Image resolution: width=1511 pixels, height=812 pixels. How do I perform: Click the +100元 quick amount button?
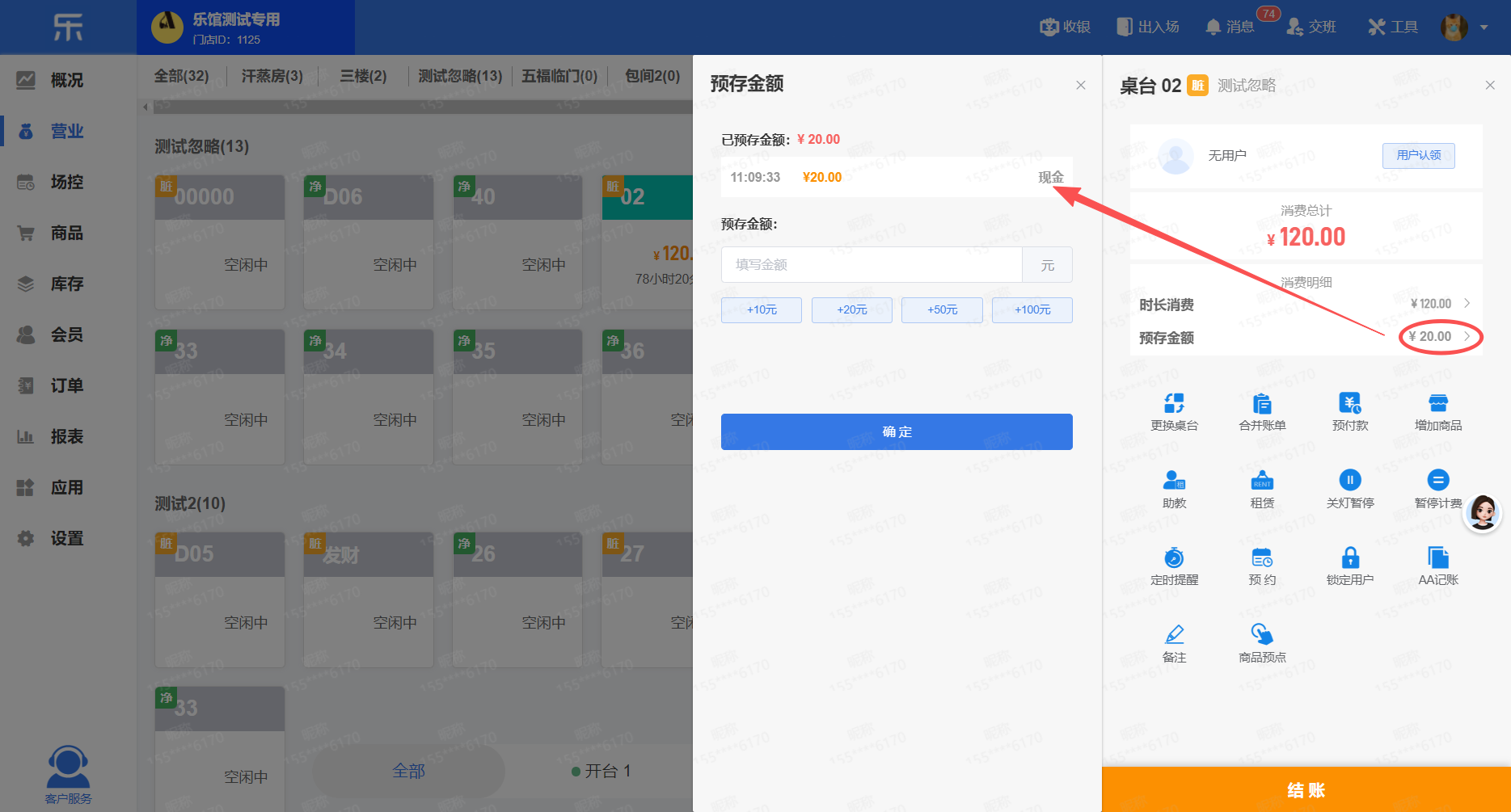point(1032,310)
